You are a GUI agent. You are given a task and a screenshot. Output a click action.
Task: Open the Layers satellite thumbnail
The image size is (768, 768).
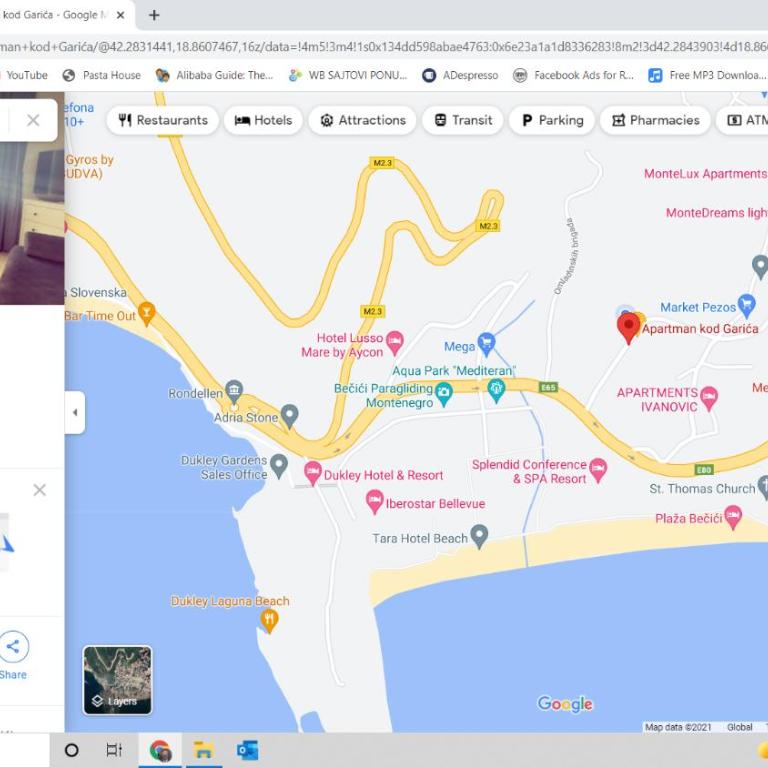(x=118, y=680)
